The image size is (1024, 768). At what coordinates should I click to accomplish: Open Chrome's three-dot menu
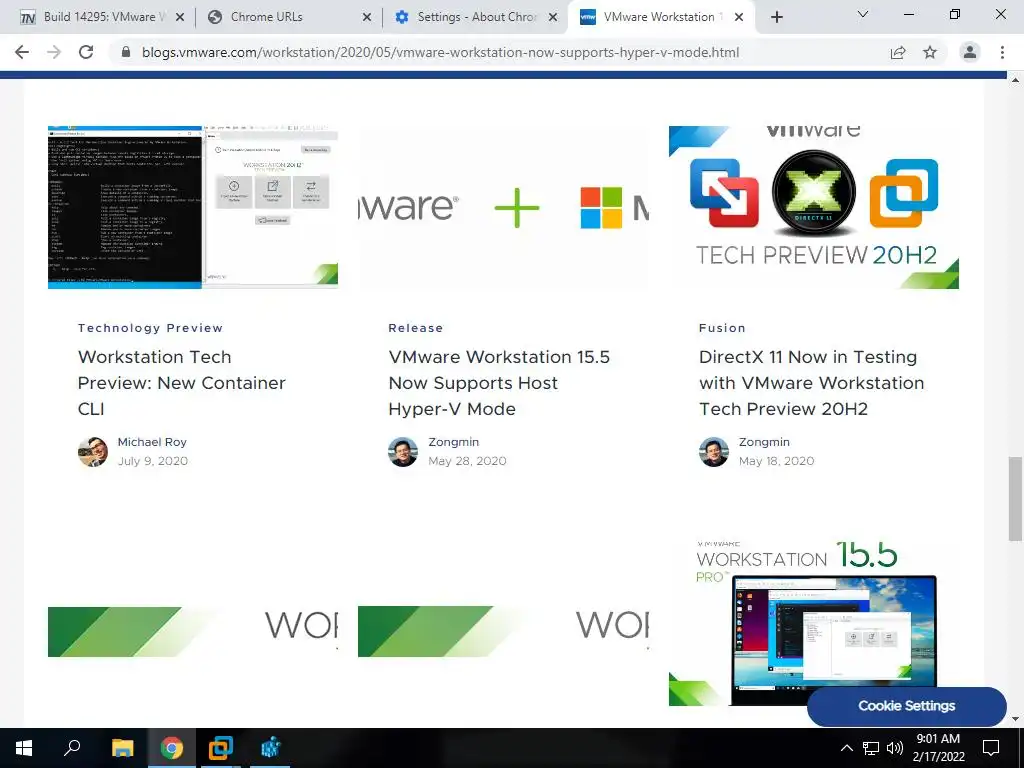click(1002, 52)
